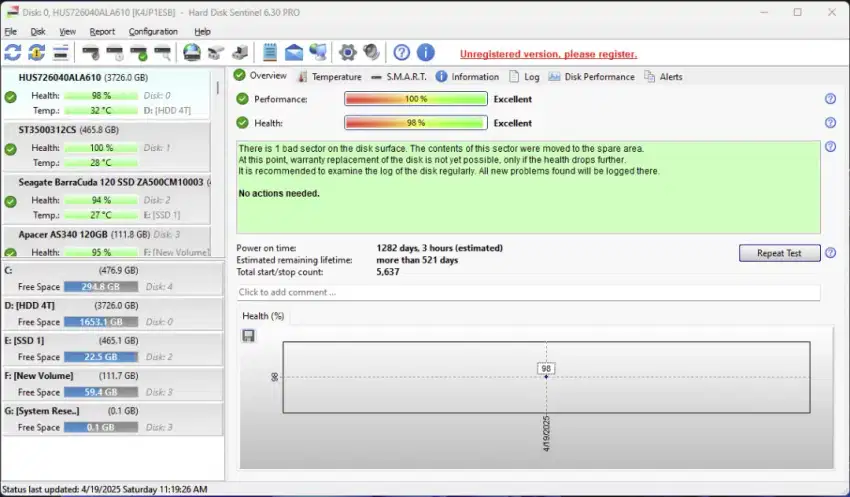Image resolution: width=850 pixels, height=497 pixels.
Task: Select the F: [New Volume] partition row
Action: [113, 384]
